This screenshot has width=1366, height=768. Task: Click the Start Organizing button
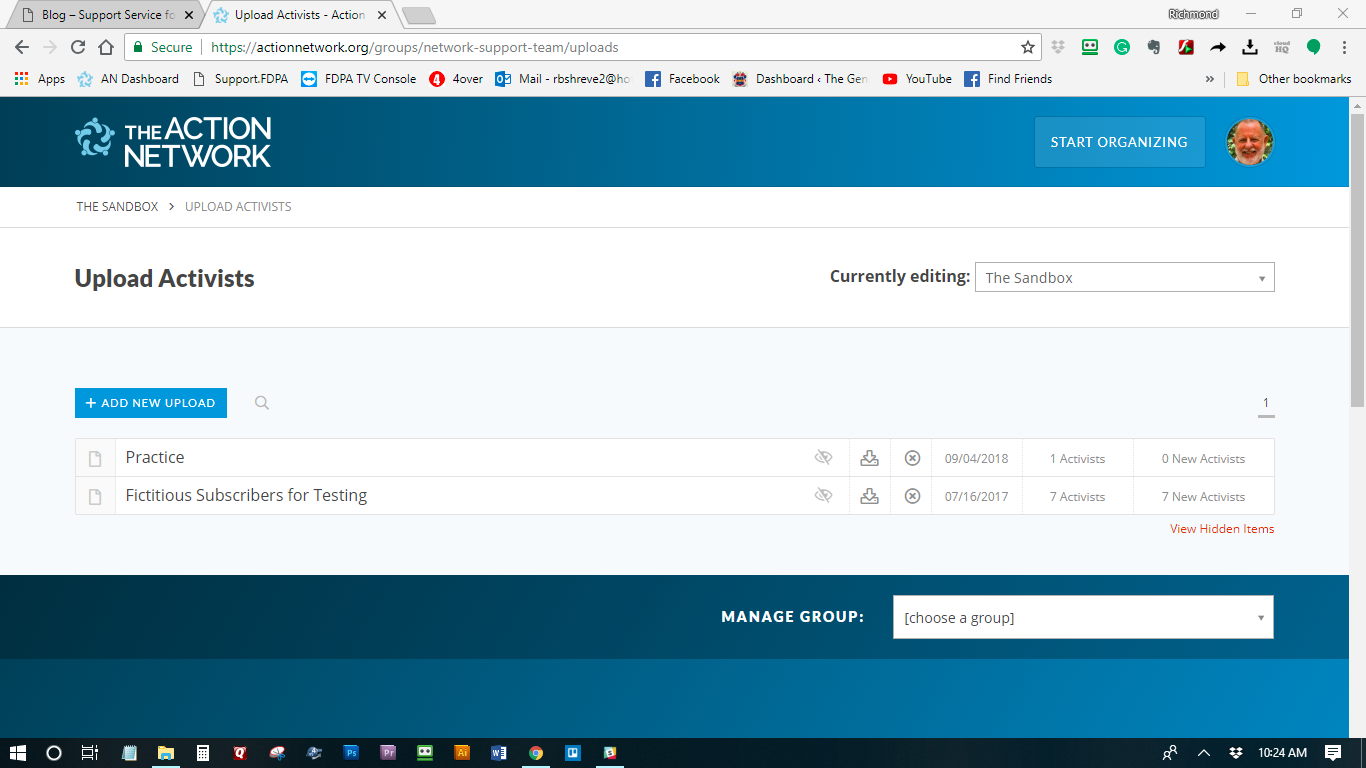[x=1118, y=142]
